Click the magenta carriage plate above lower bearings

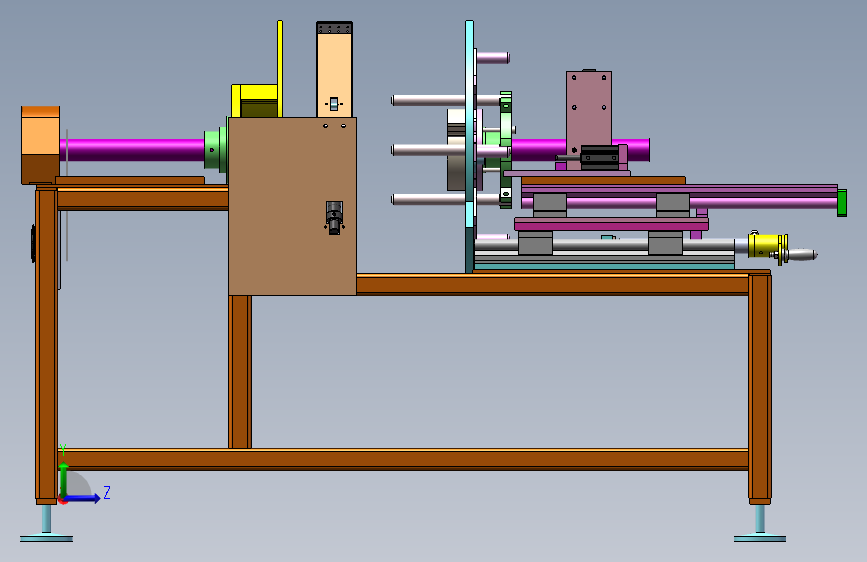(611, 223)
